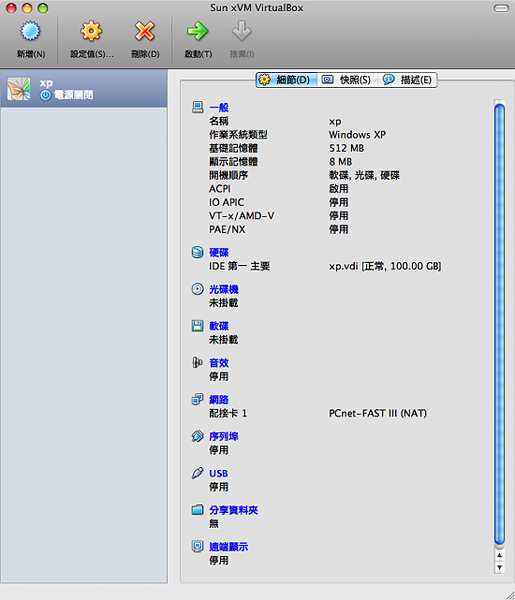The width and height of the screenshot is (515, 600).
Task: Click the Floppy (軟碟) diskette icon
Action: pos(197,326)
